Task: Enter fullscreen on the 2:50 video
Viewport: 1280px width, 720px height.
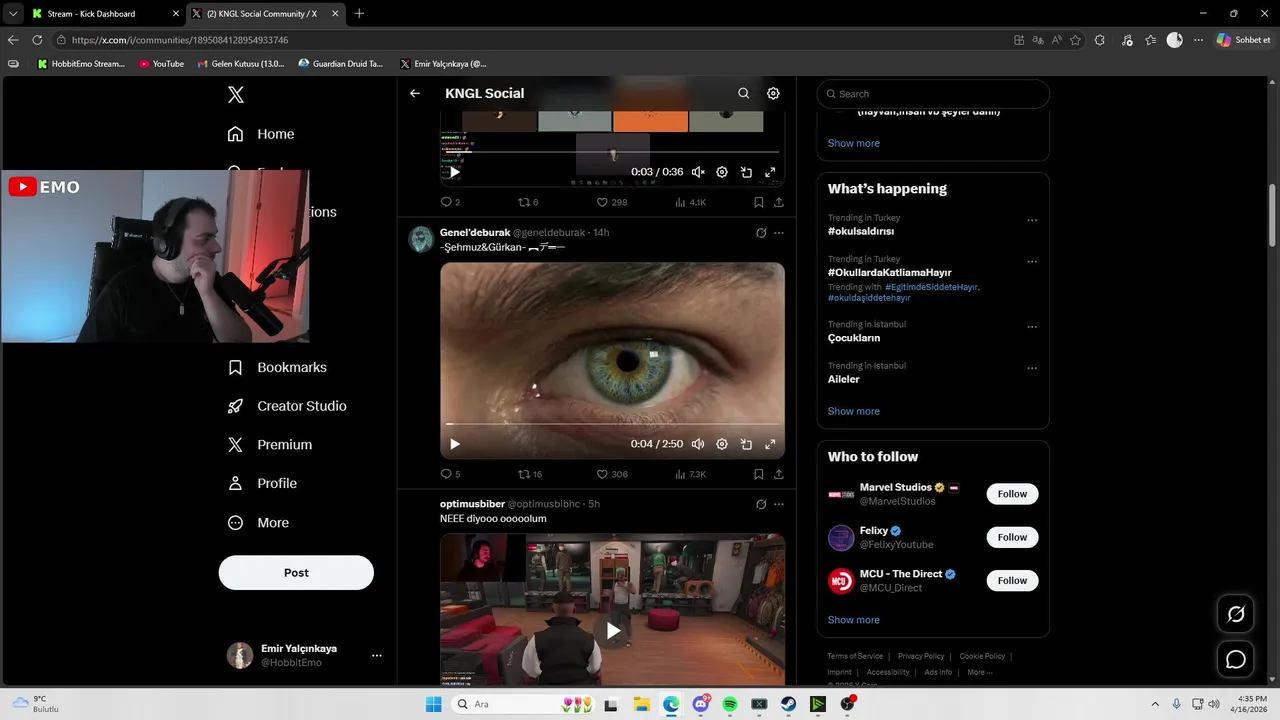Action: 770,444
